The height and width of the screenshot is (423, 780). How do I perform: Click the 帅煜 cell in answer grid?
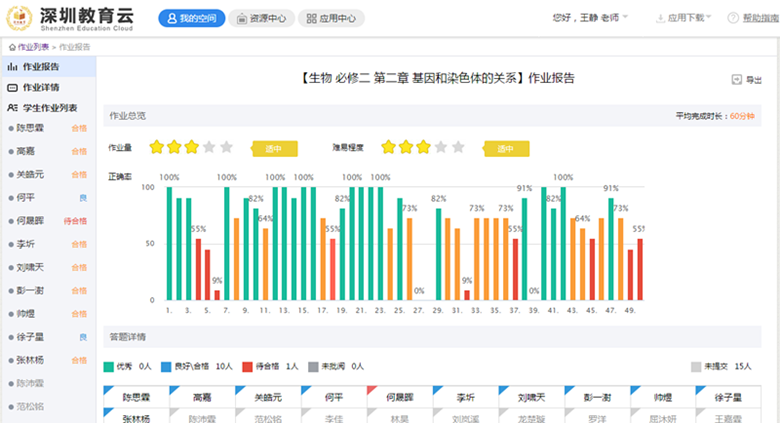(663, 397)
